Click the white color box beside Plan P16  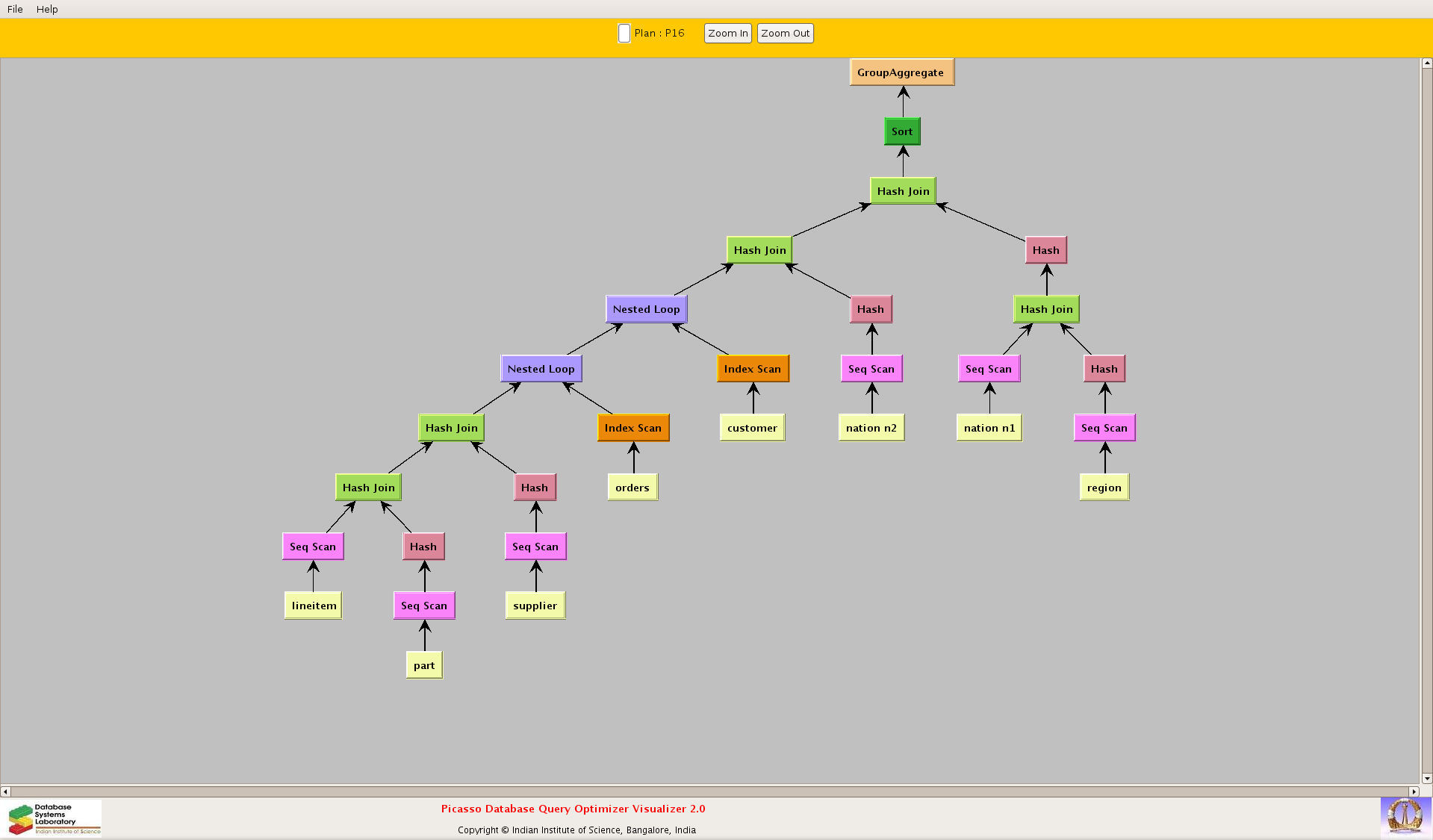[x=624, y=34]
